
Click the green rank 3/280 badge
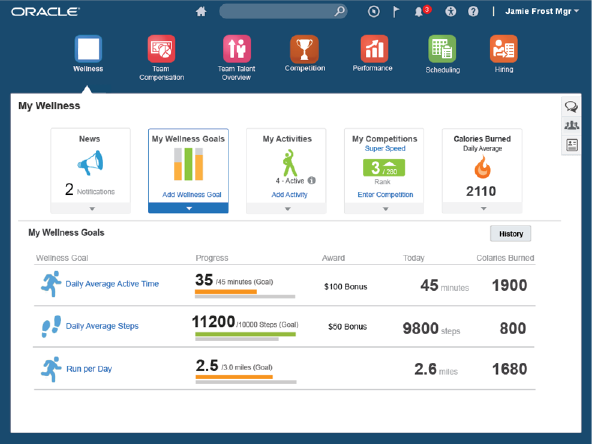pos(384,168)
